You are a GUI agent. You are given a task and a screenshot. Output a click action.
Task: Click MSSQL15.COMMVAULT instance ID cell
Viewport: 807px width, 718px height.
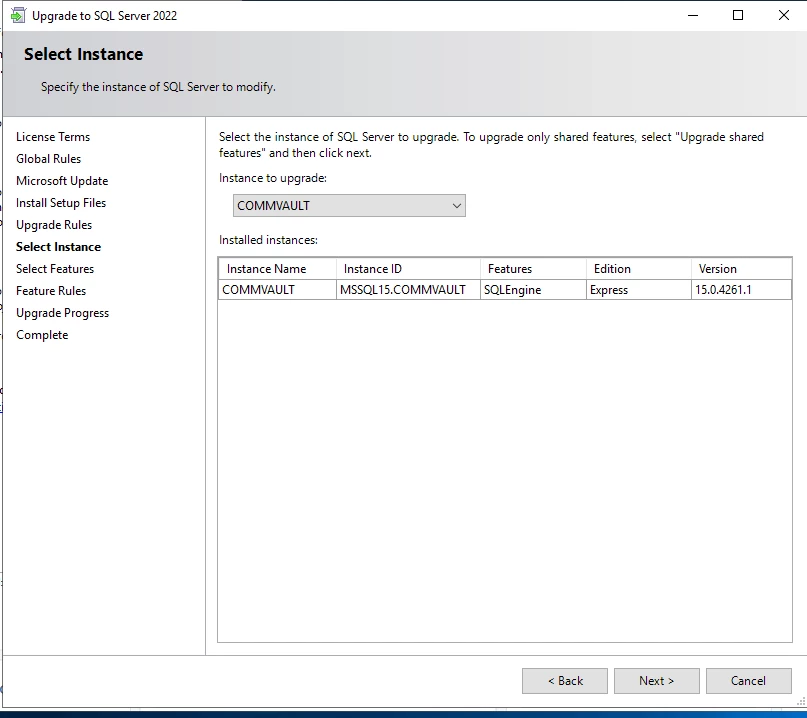click(x=408, y=290)
